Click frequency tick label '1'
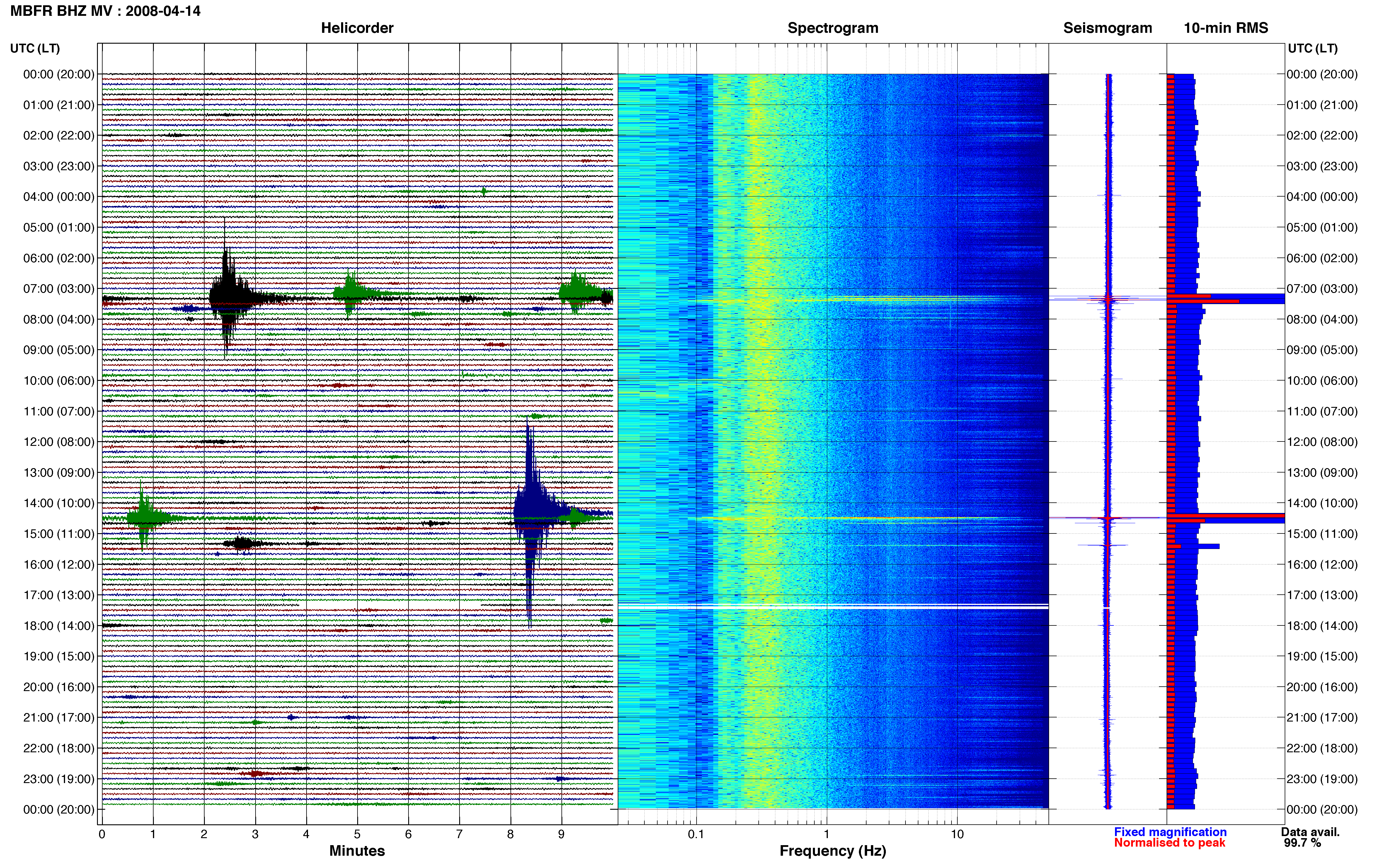The width and height of the screenshot is (1389, 868). click(x=826, y=834)
